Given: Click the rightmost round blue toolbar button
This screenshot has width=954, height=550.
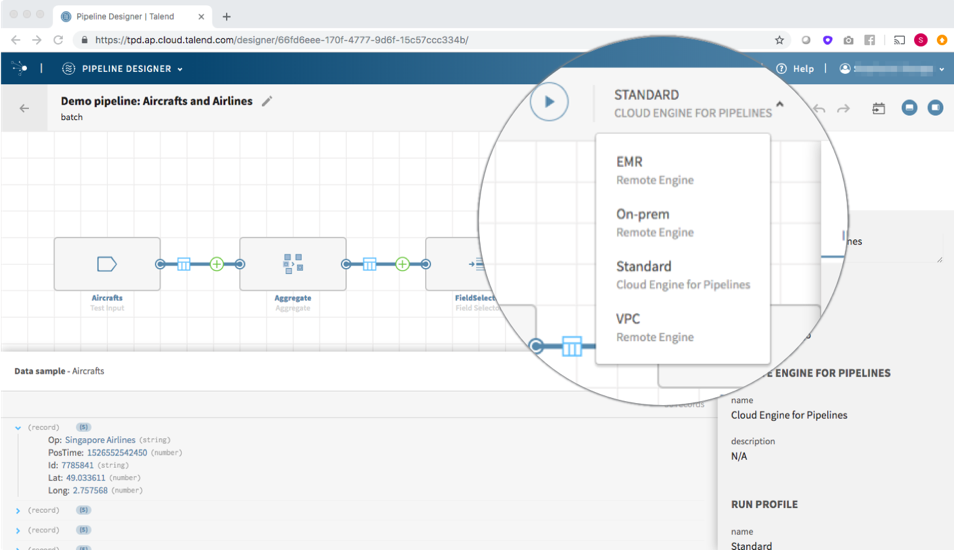Looking at the screenshot, I should pyautogui.click(x=935, y=108).
